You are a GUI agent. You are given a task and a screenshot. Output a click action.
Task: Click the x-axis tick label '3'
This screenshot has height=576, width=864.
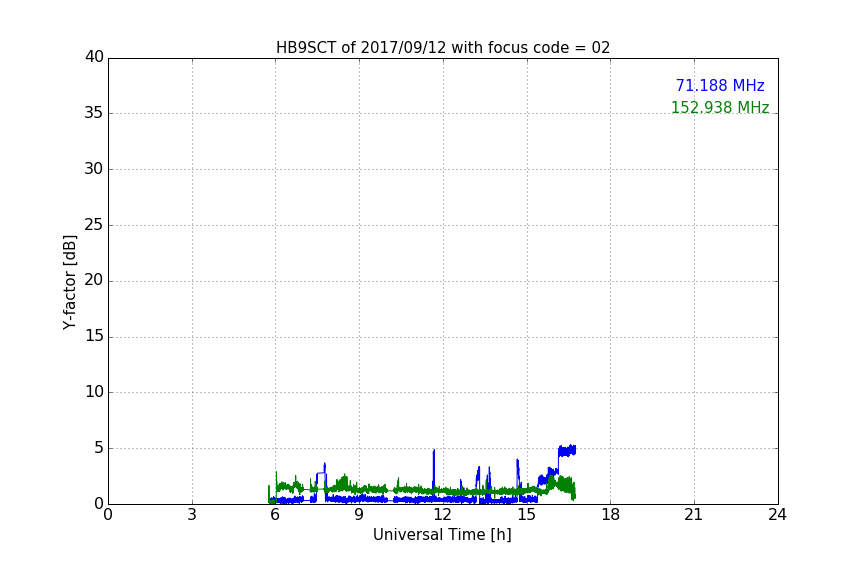(x=192, y=515)
